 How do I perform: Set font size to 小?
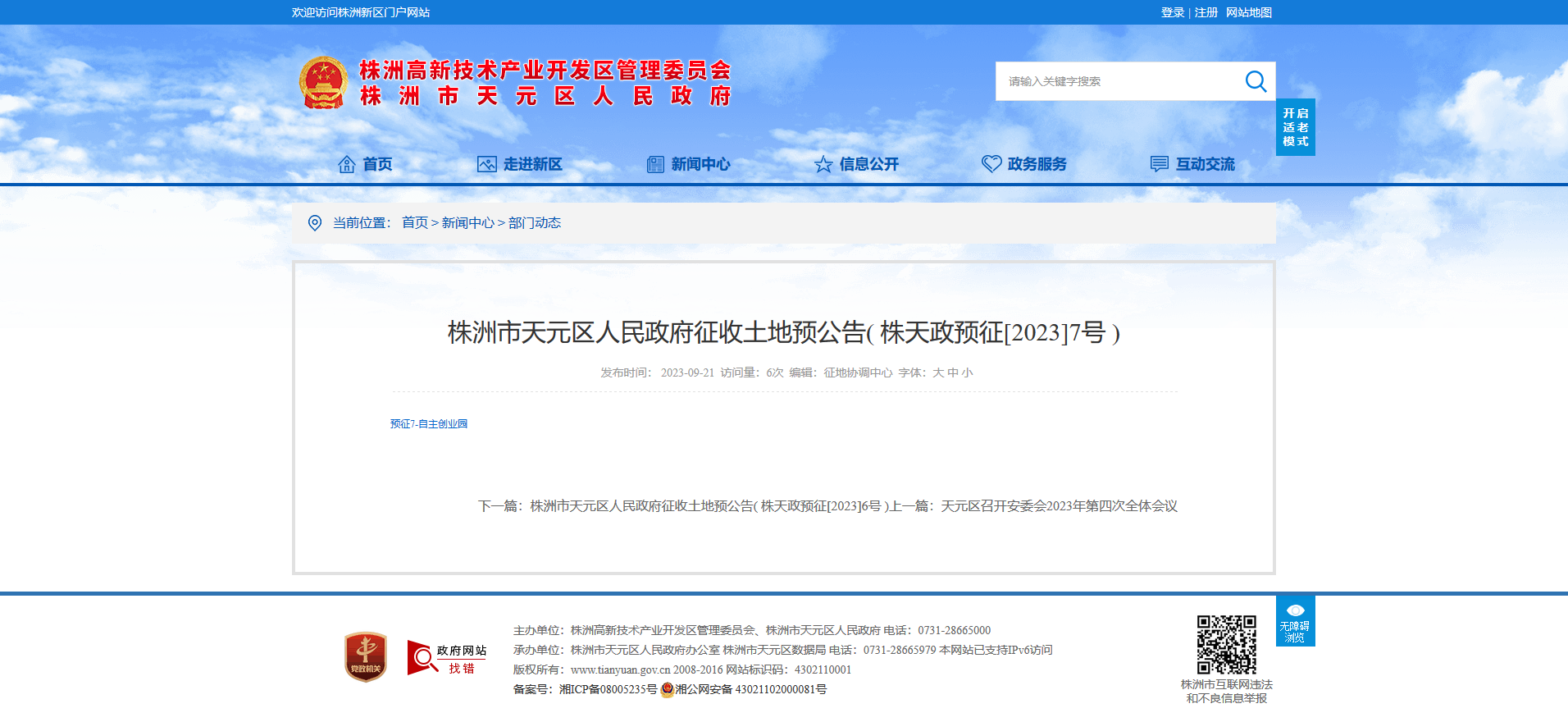point(968,372)
